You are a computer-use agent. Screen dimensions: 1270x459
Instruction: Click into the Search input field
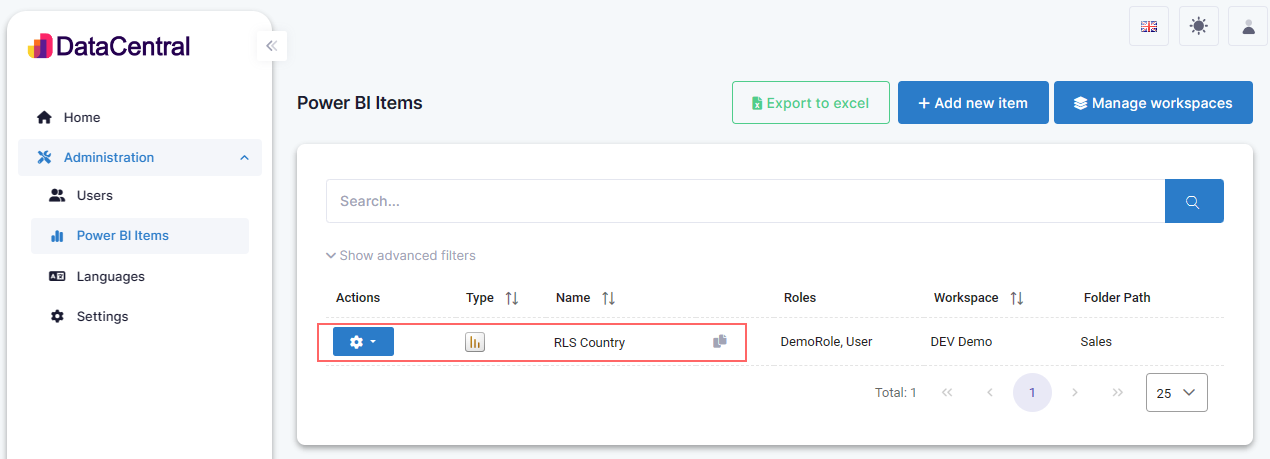point(745,201)
